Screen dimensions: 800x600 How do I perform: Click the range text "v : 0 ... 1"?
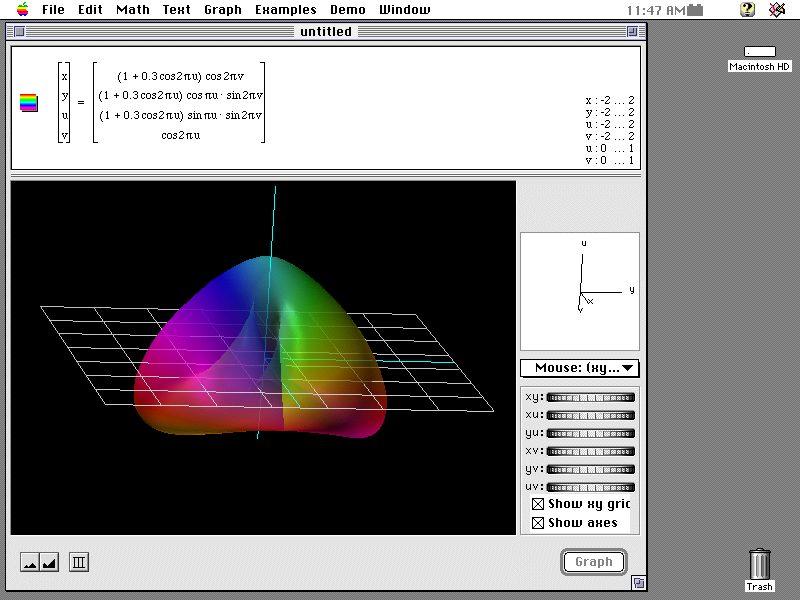click(610, 160)
